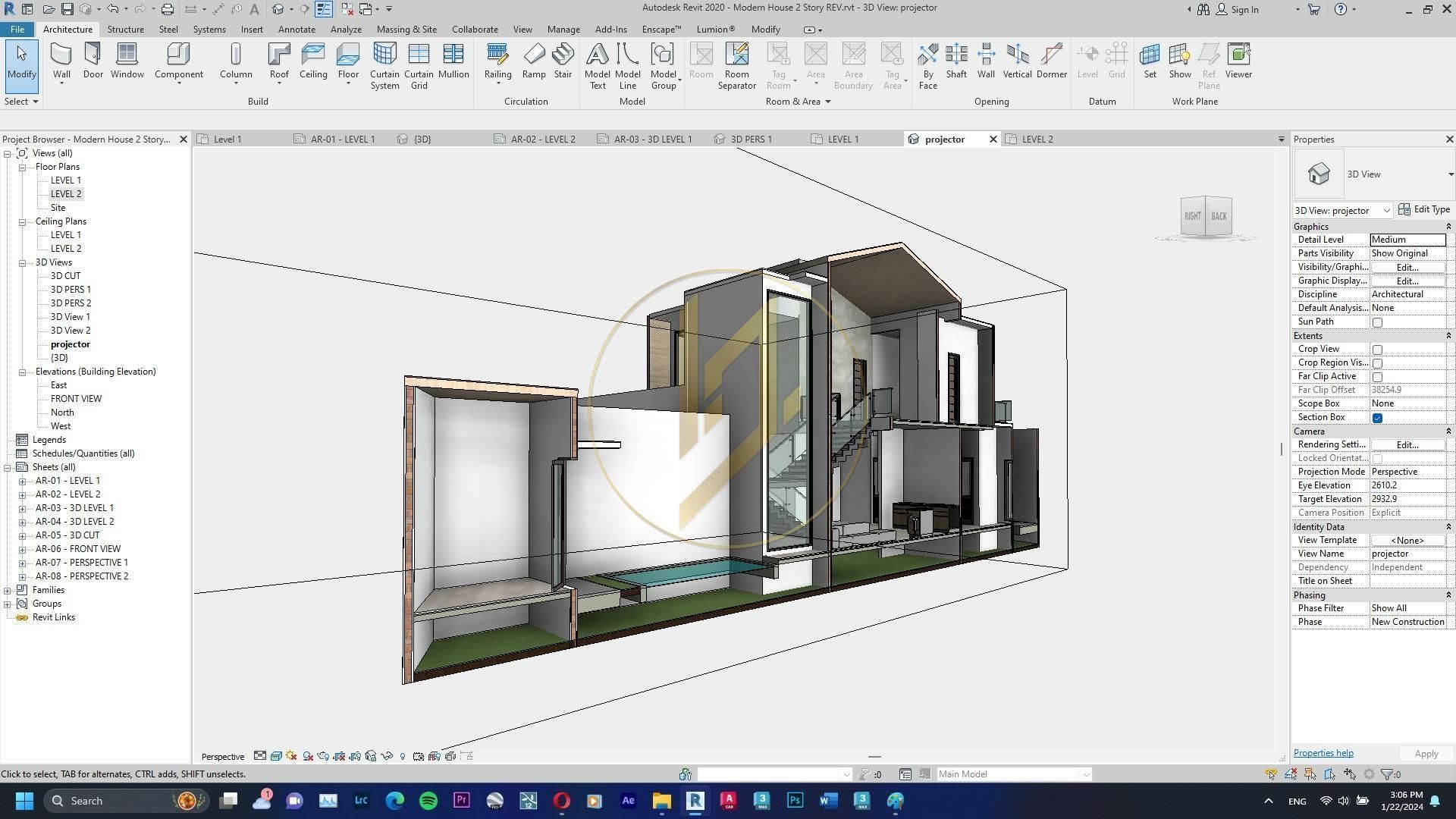Open the Properties help link
The height and width of the screenshot is (819, 1456).
tap(1323, 754)
